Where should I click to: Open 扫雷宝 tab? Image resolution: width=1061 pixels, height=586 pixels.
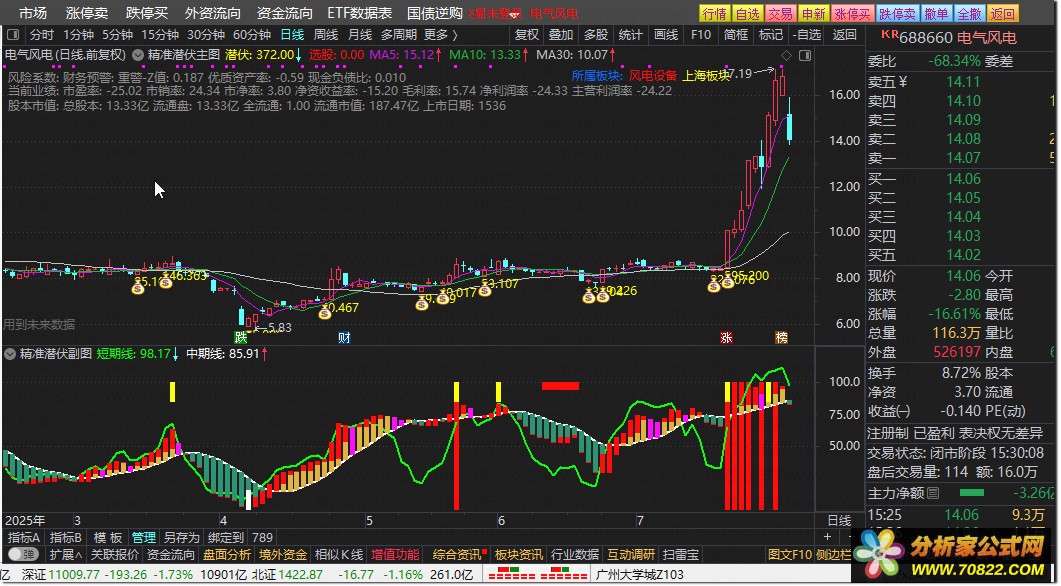(x=681, y=555)
